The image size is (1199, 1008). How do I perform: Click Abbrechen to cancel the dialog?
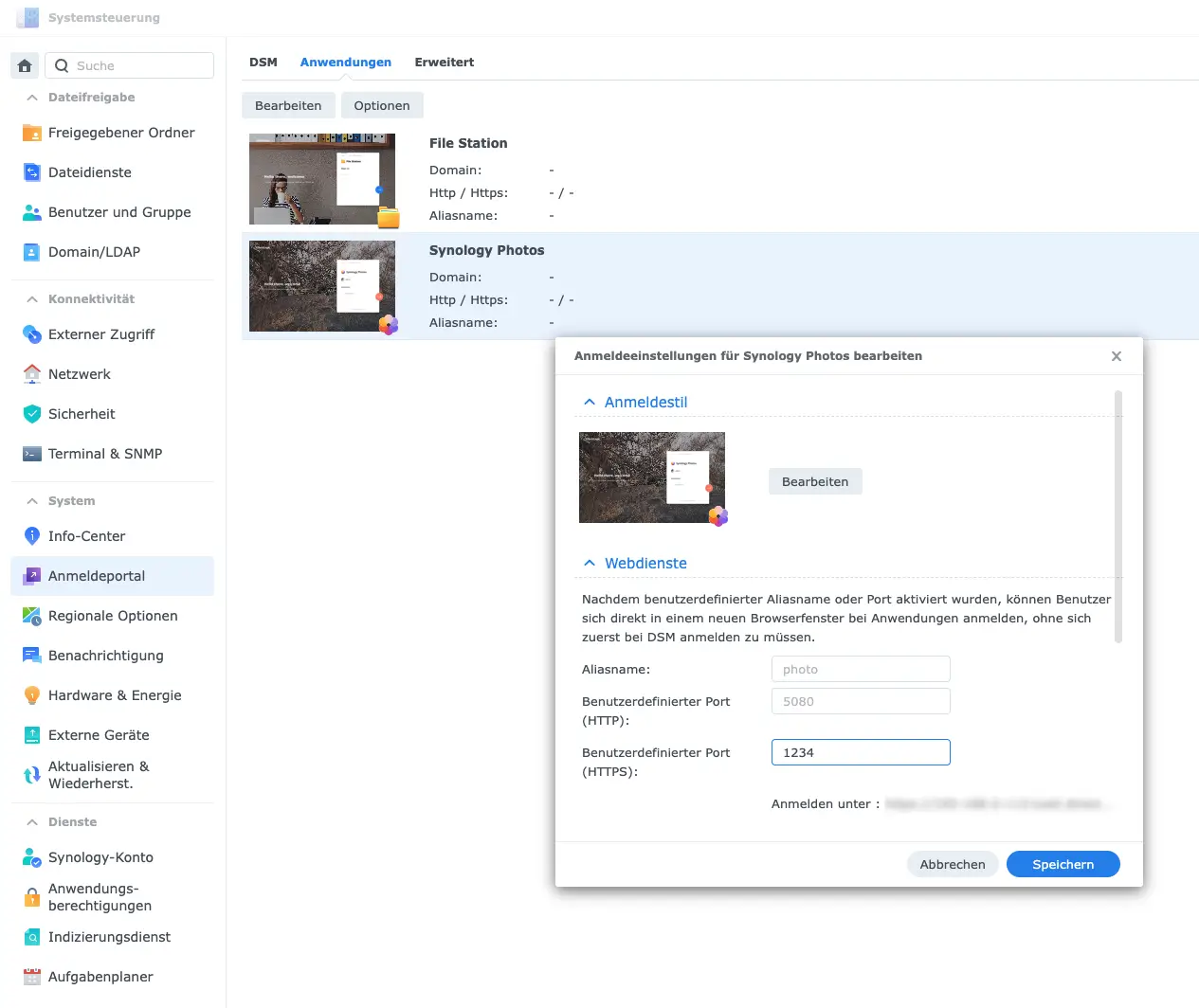pyautogui.click(x=953, y=863)
